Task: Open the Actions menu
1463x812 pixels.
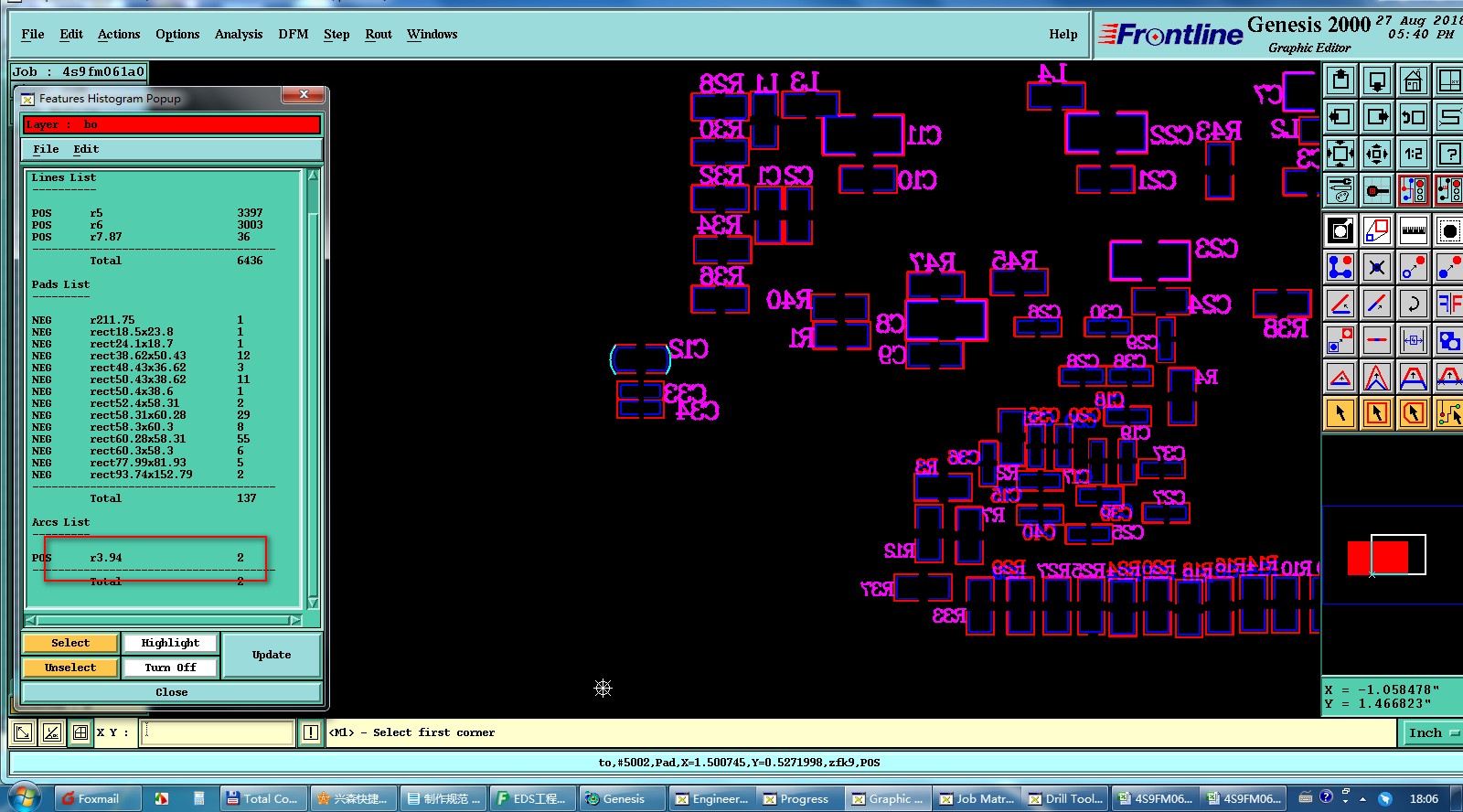Action: click(119, 34)
